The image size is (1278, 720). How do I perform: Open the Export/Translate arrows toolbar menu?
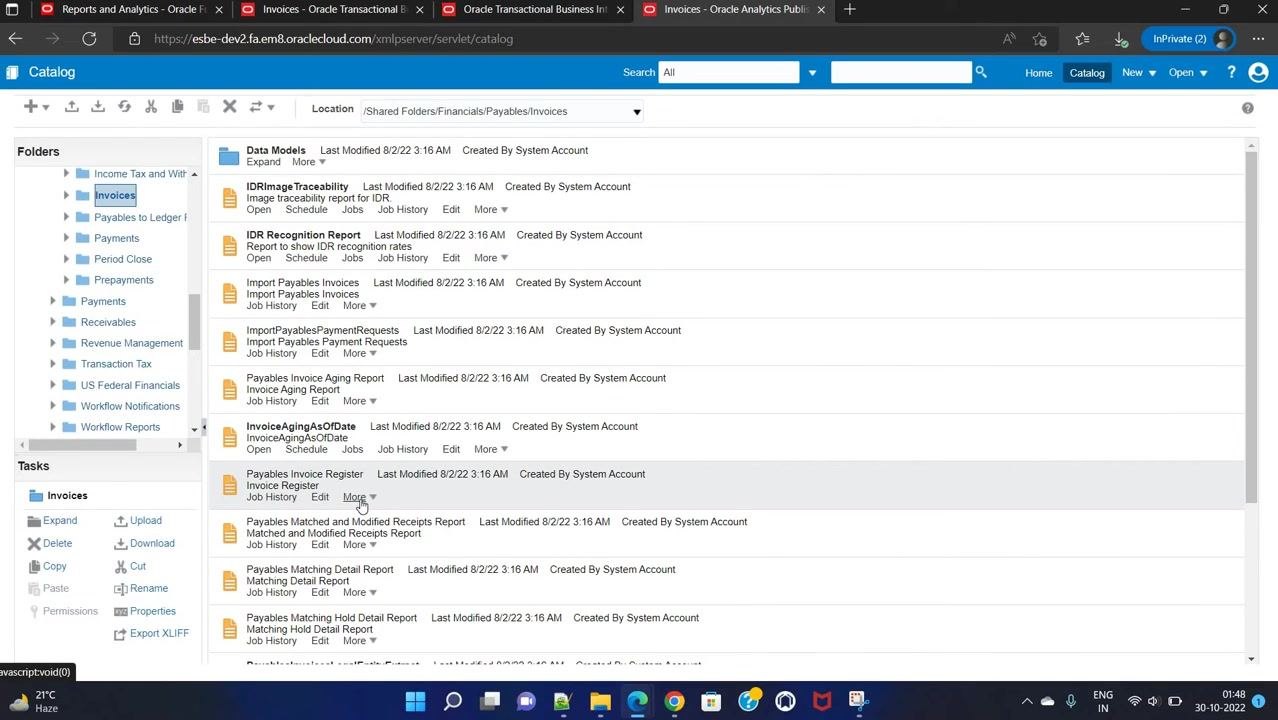point(262,106)
